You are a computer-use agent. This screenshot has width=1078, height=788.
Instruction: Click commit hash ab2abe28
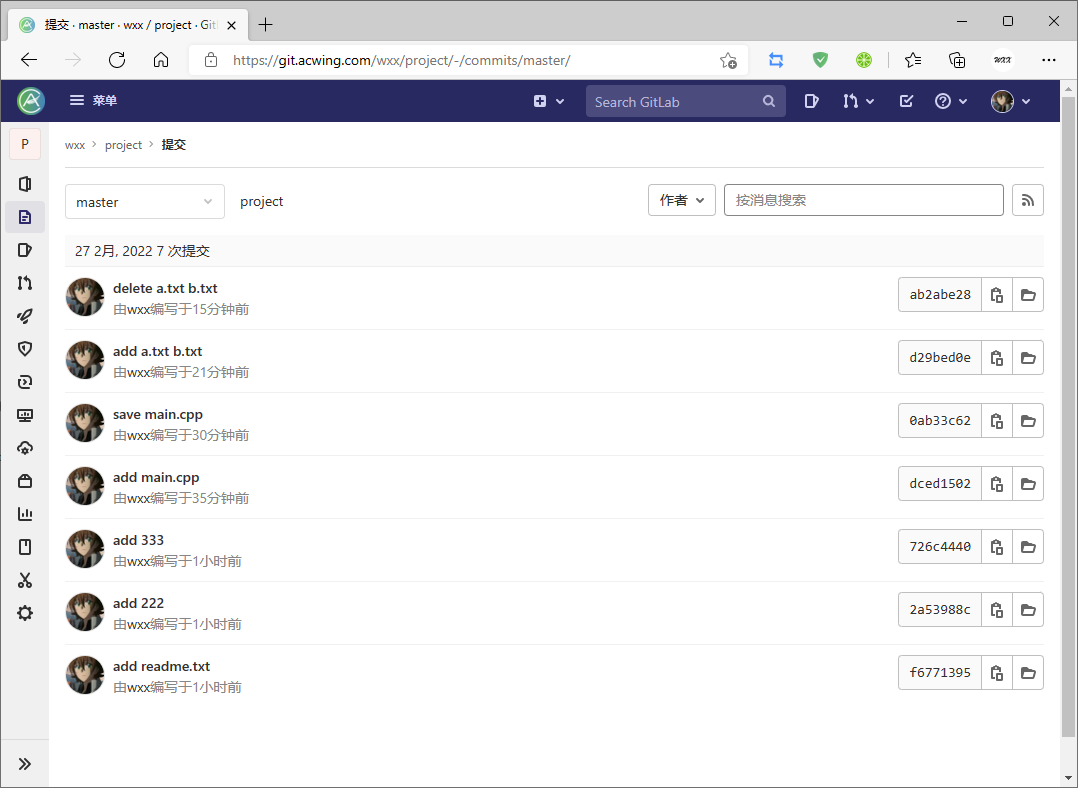pos(940,294)
